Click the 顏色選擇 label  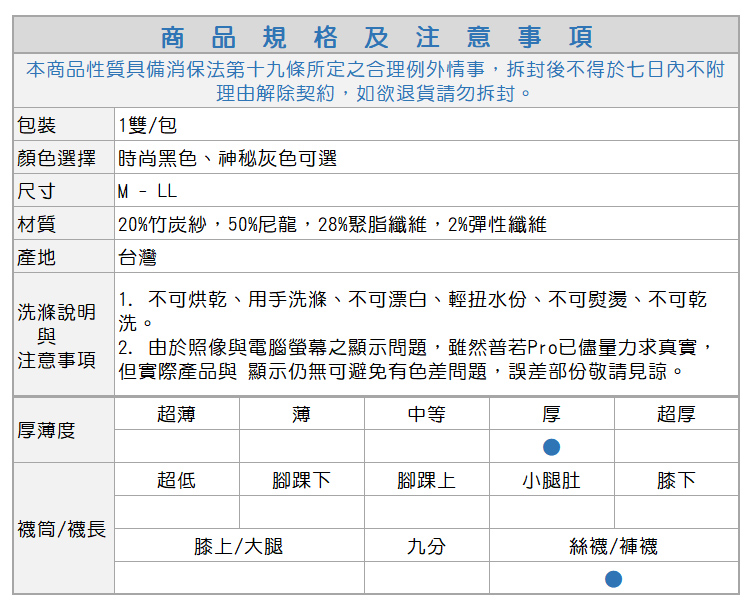tap(57, 158)
